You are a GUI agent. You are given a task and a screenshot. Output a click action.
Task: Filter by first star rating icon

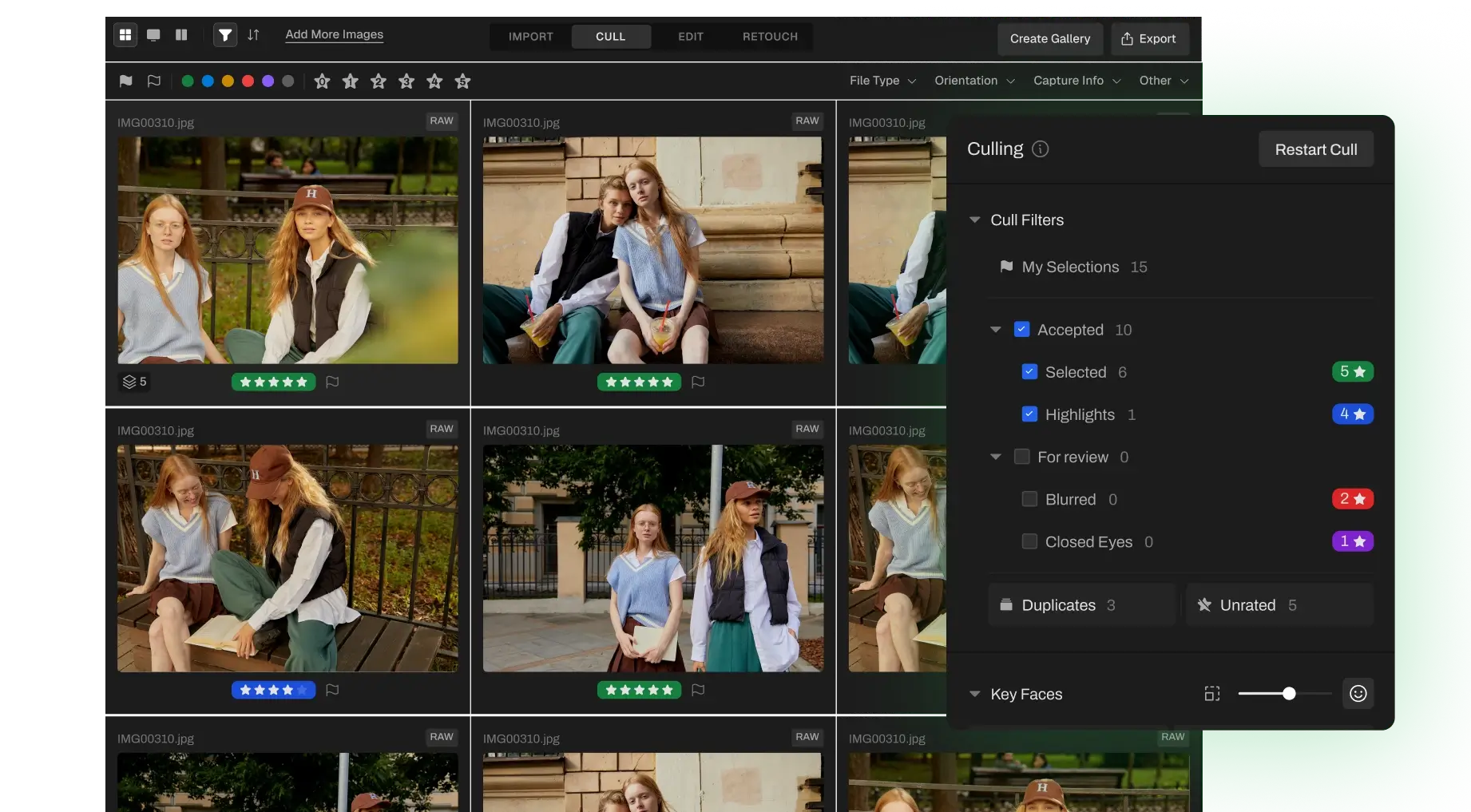coord(322,81)
